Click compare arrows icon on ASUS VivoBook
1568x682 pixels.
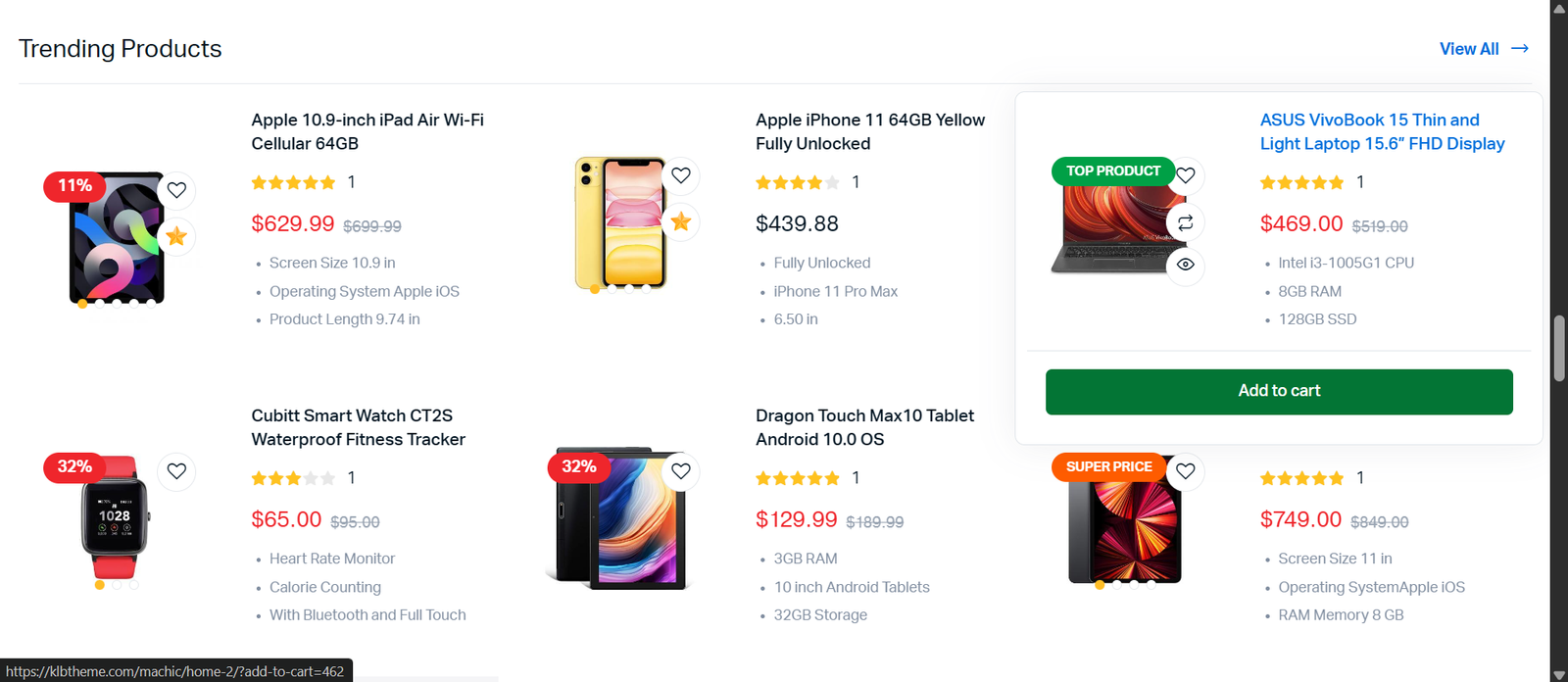pyautogui.click(x=1186, y=222)
